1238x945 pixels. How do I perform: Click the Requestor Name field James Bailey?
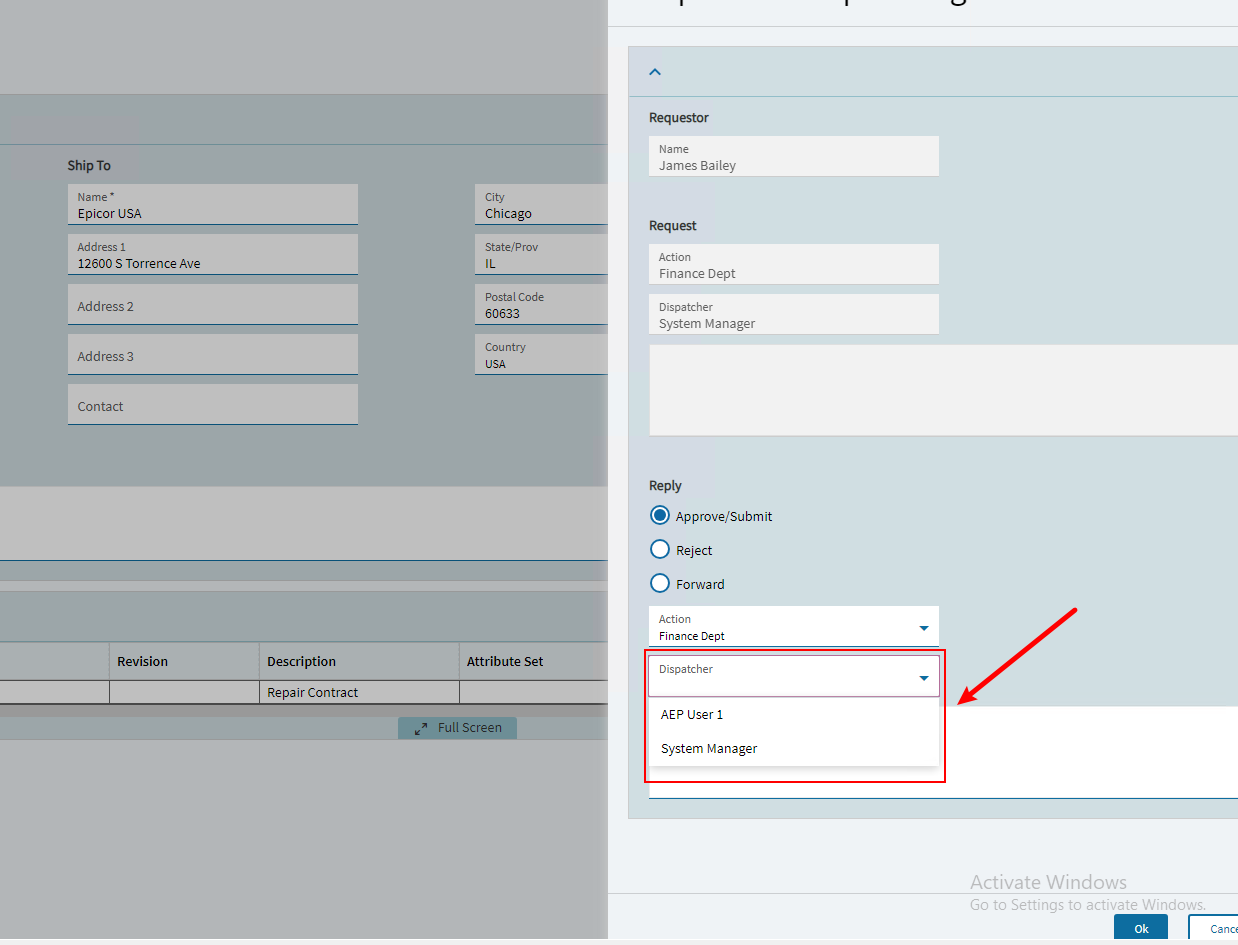794,156
